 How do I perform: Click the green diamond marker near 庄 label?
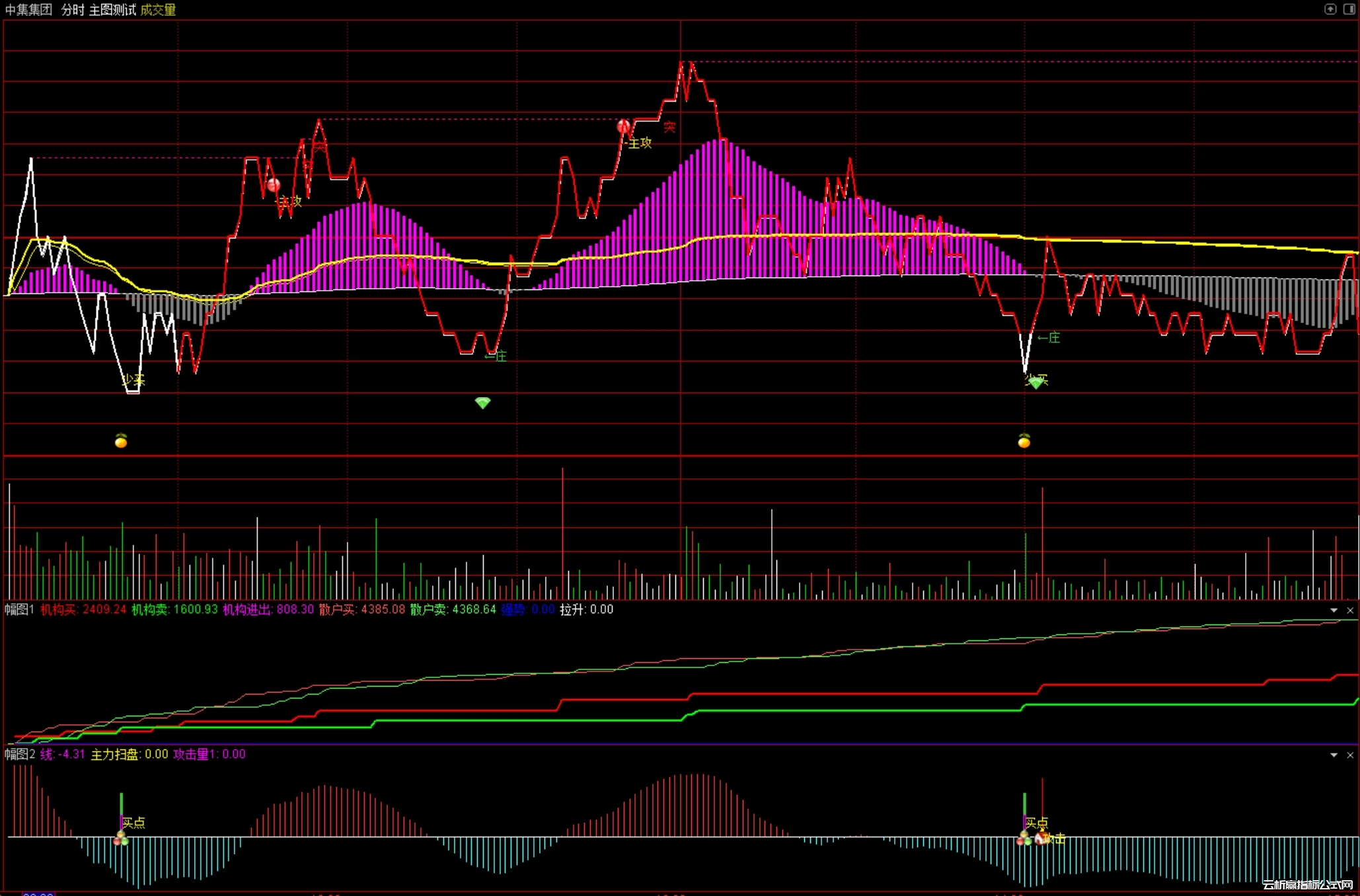(x=482, y=402)
